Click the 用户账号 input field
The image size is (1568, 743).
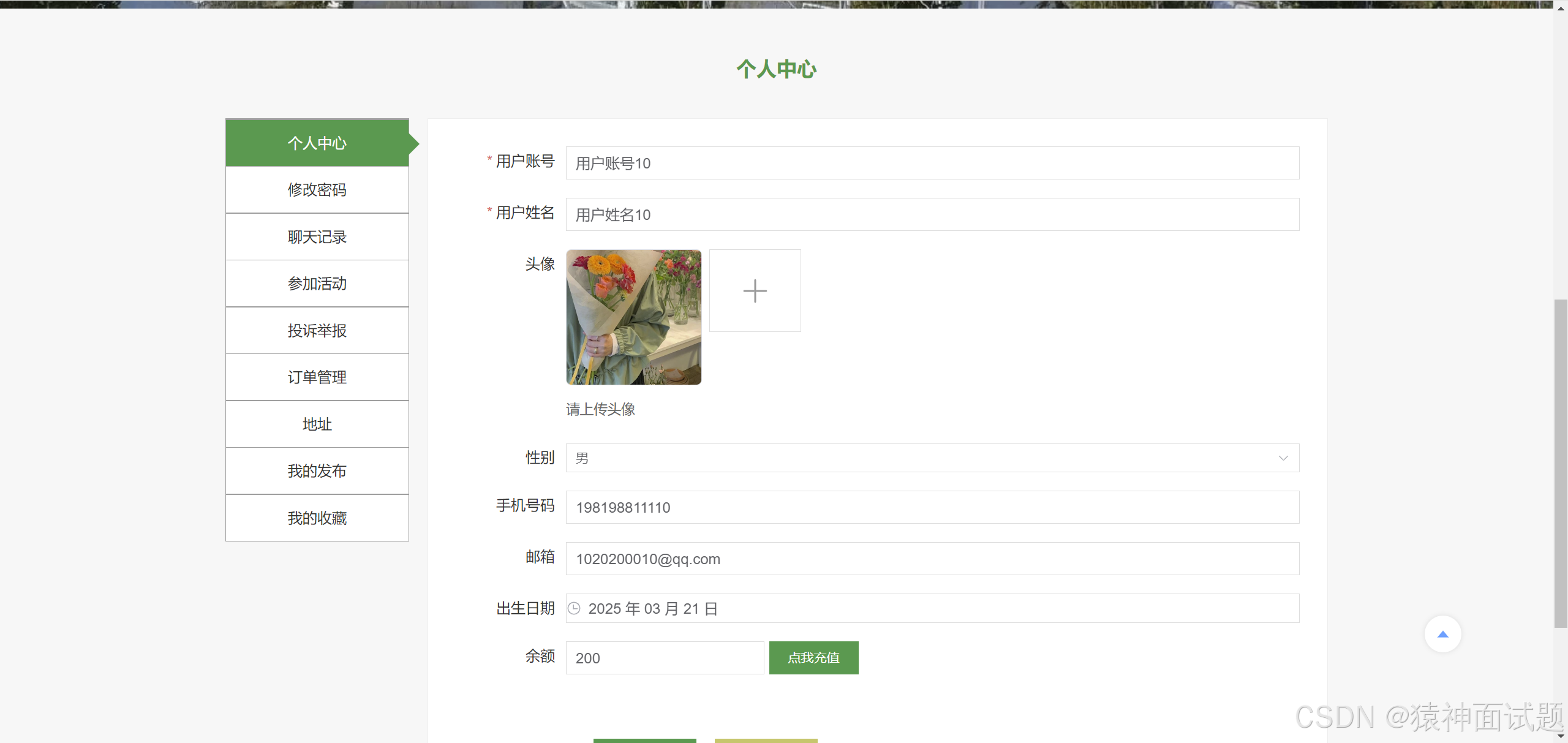932,163
